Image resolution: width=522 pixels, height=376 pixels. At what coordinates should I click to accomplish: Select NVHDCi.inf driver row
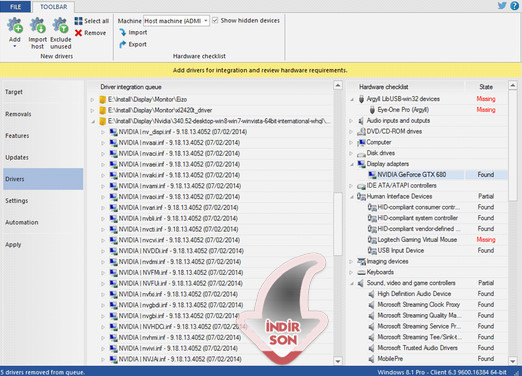(x=210, y=327)
